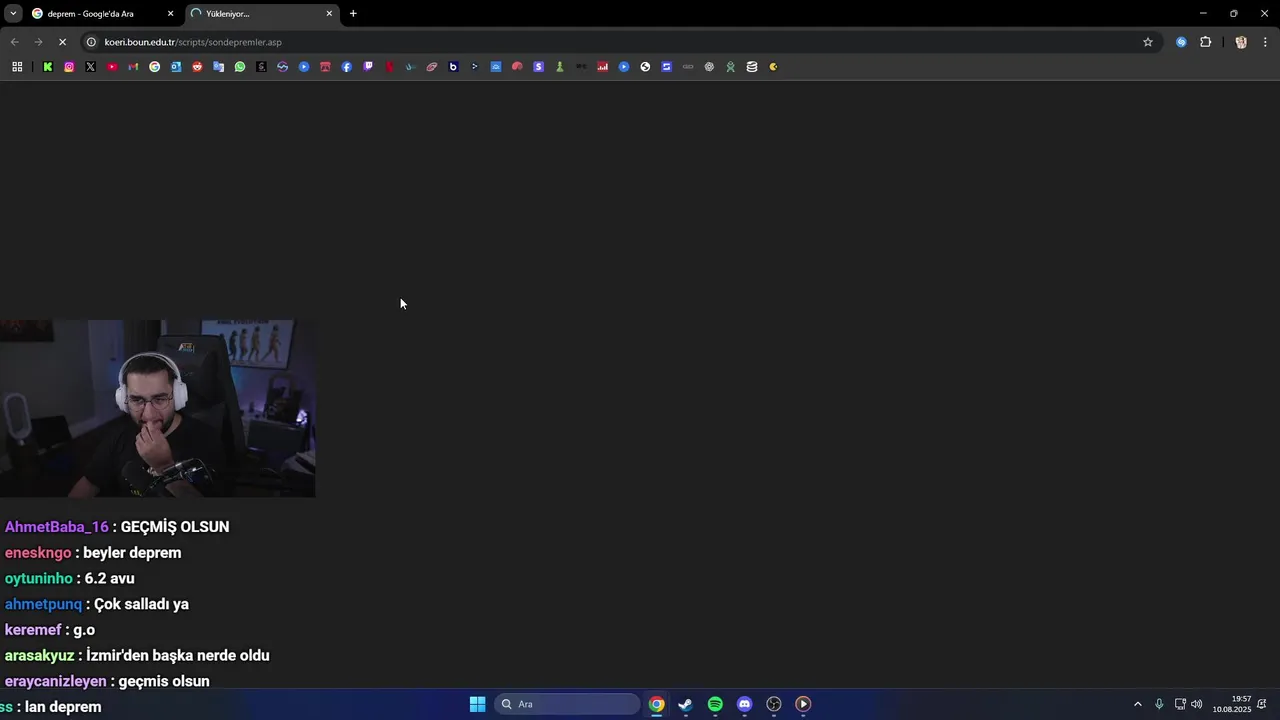Open the Google bookmark
This screenshot has height=720, width=1280.
point(154,67)
